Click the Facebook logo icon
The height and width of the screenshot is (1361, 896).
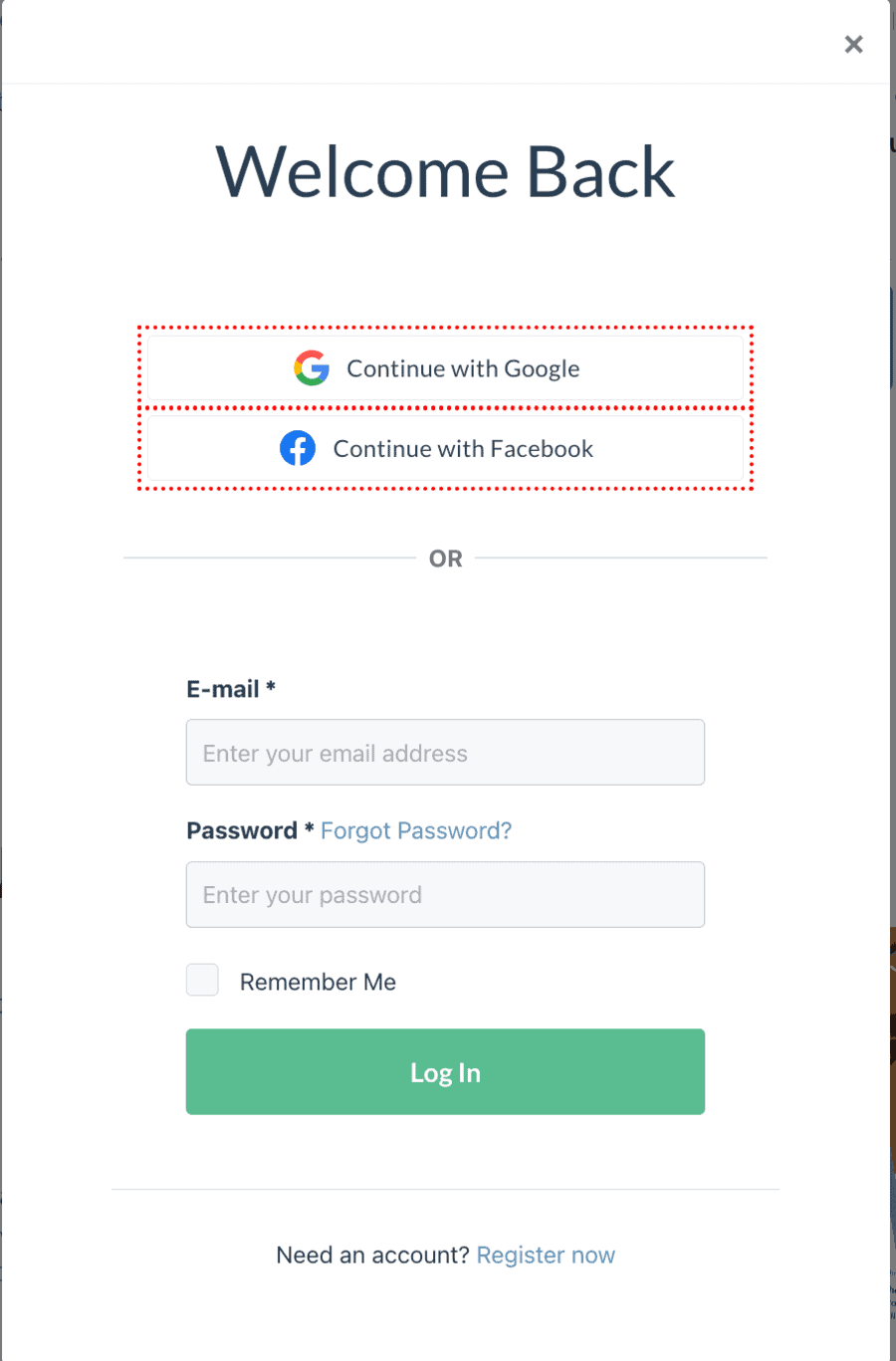pos(298,448)
